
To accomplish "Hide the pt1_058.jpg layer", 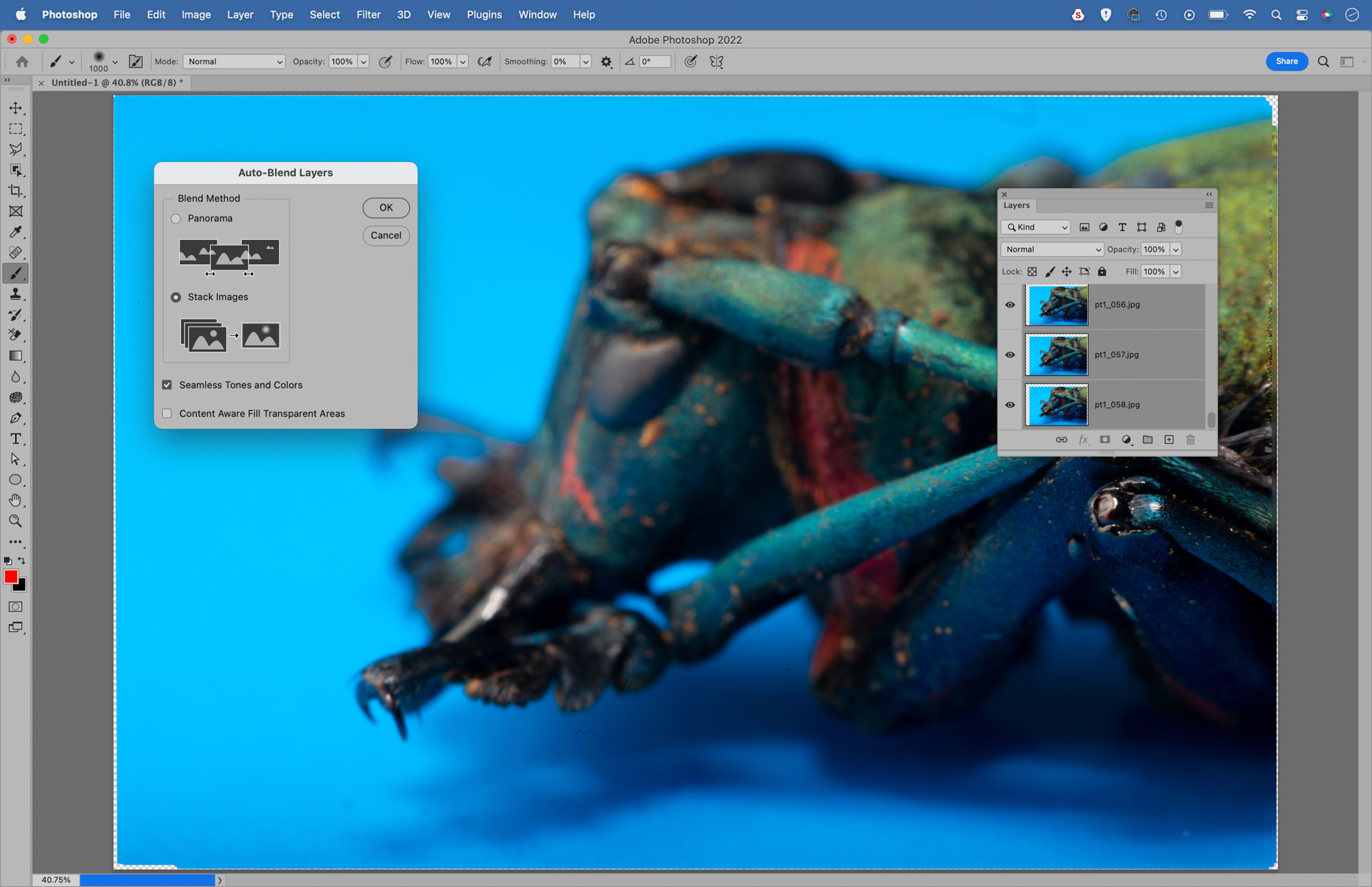I will pos(1010,405).
